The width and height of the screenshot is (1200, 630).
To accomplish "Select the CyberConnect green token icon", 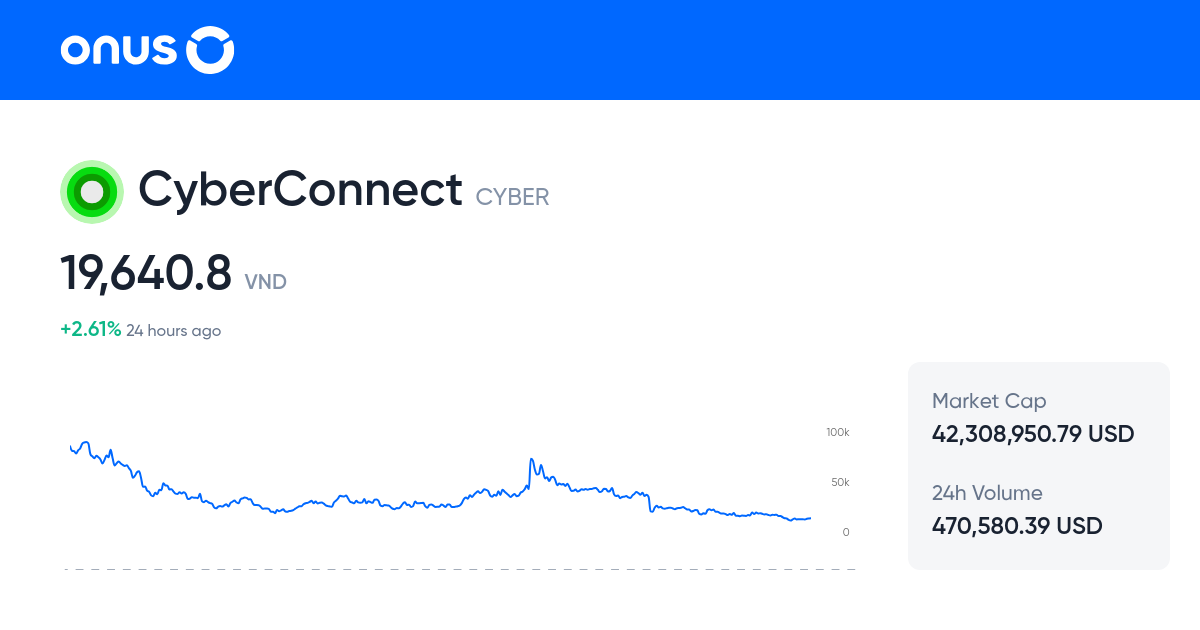I will click(91, 190).
